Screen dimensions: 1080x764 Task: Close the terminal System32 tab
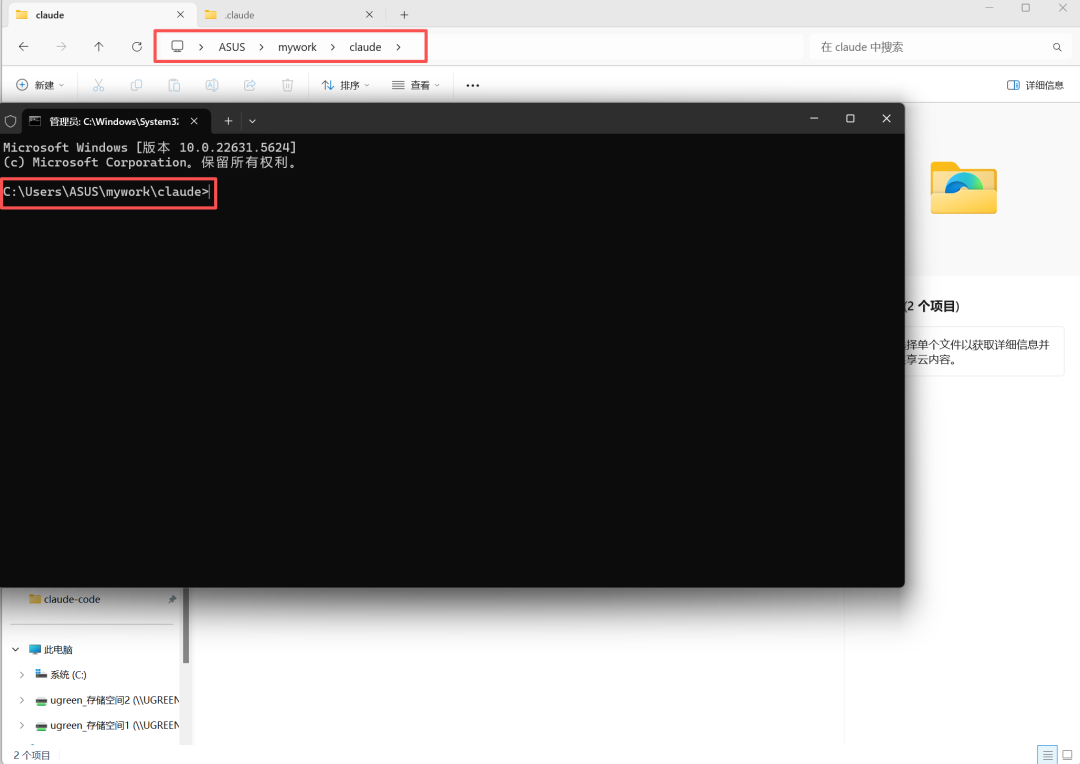pyautogui.click(x=194, y=121)
